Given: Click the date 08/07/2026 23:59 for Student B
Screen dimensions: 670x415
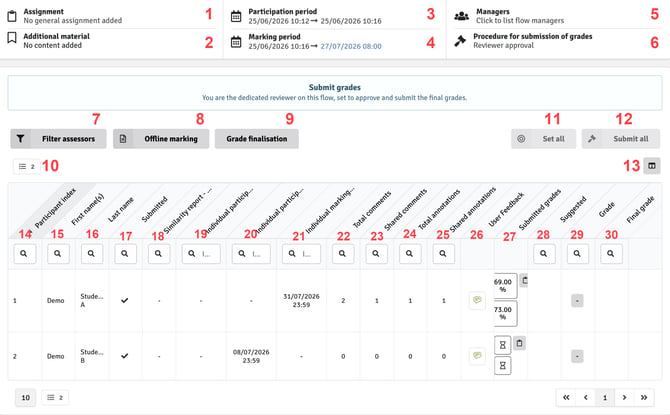Looking at the screenshot, I should pyautogui.click(x=251, y=356).
